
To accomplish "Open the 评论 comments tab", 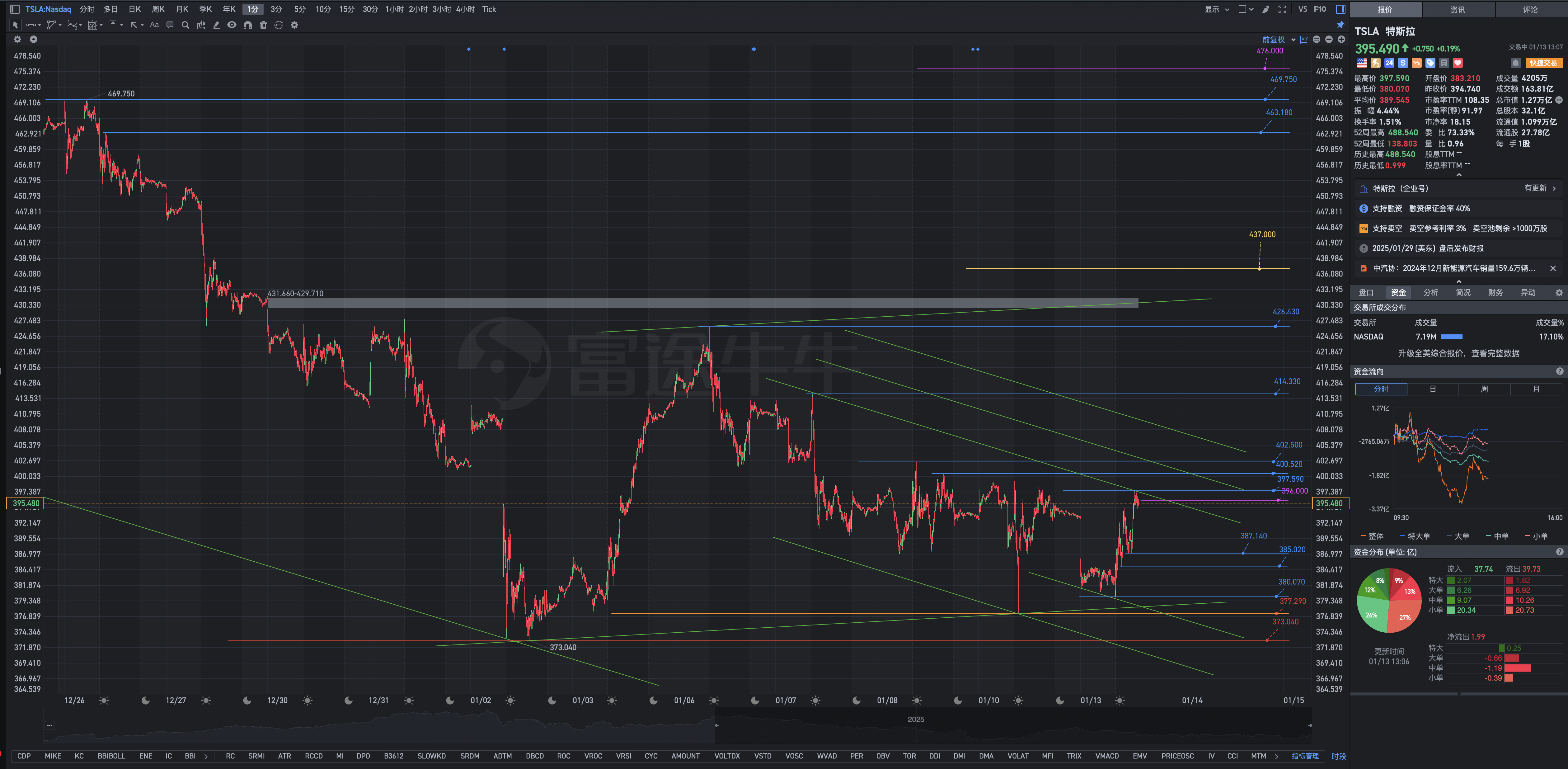I will [1530, 9].
